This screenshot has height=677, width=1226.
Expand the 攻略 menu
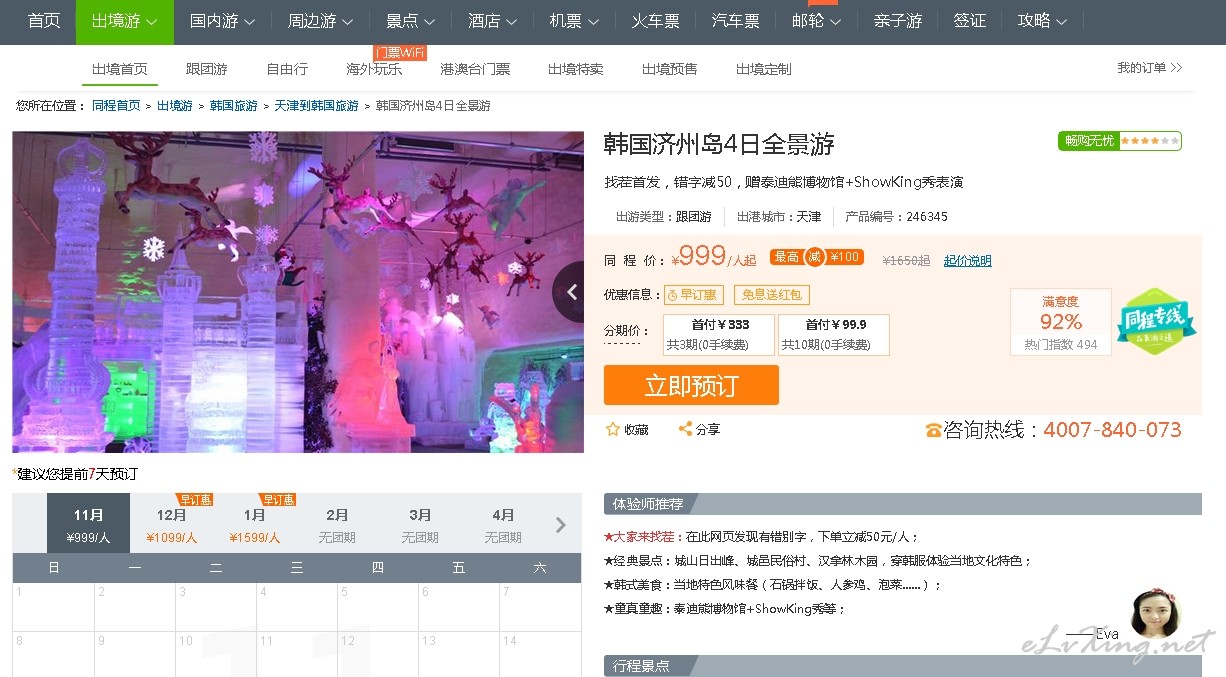click(1042, 21)
